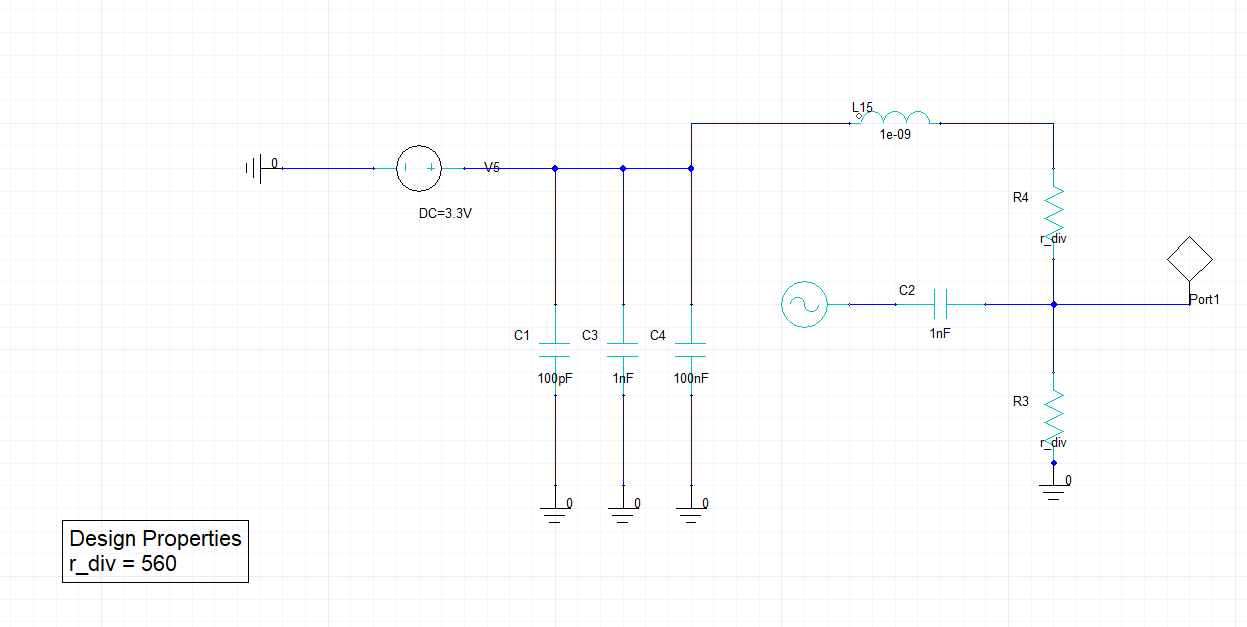Click the Port1 name label
1247x627 pixels.
click(1205, 299)
